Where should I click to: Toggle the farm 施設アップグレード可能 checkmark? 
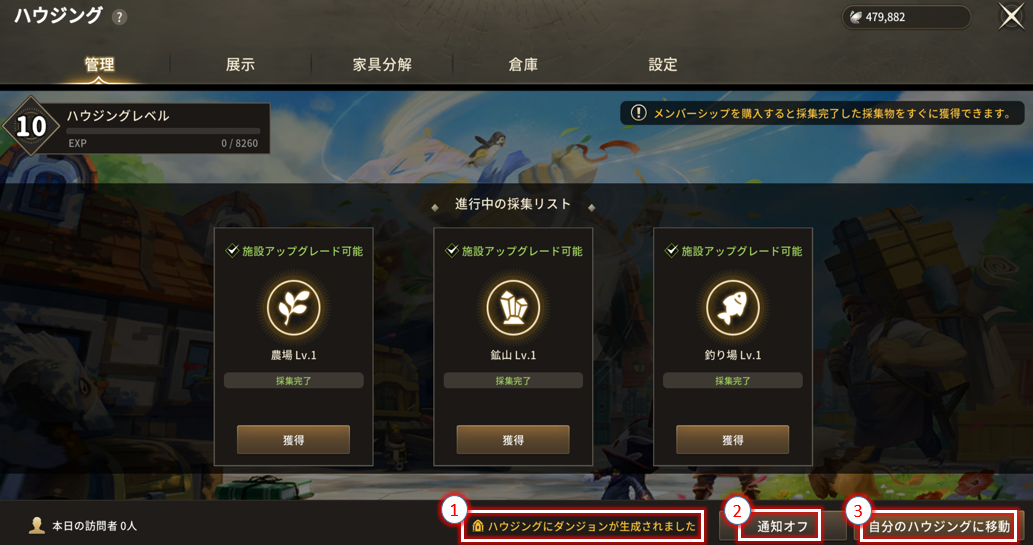[x=232, y=250]
